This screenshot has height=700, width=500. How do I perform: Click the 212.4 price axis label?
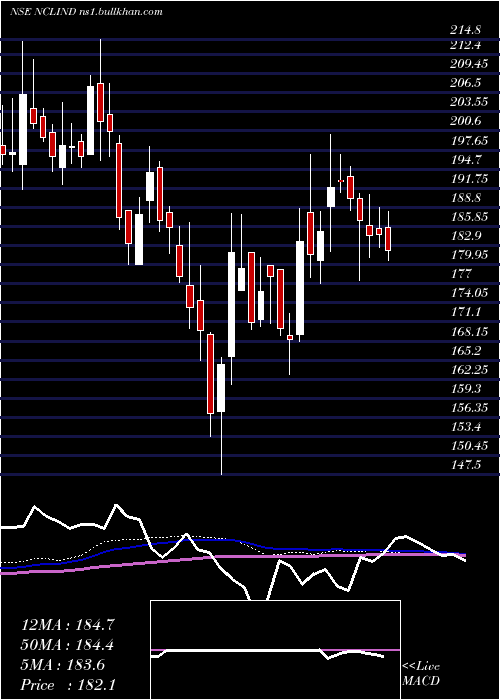[x=466, y=45]
